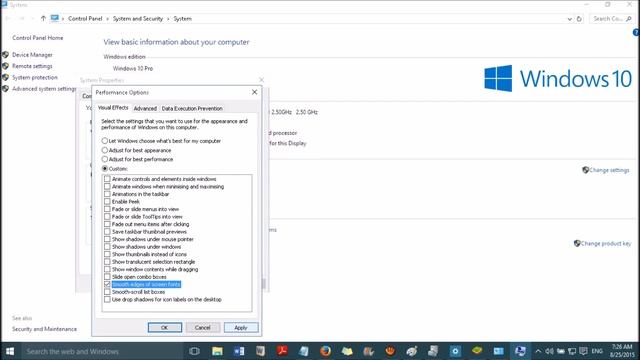Enable Save taskbar thumbnail previews
Image resolution: width=640 pixels, height=360 pixels.
coord(107,231)
